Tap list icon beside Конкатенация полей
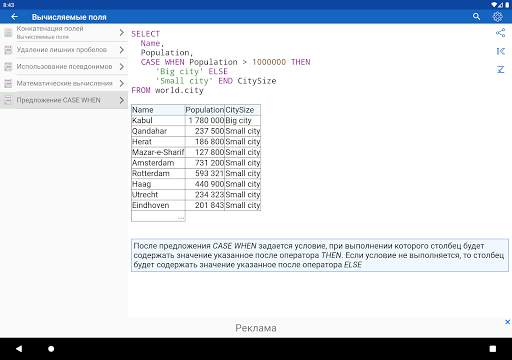The width and height of the screenshot is (512, 360). (8, 33)
